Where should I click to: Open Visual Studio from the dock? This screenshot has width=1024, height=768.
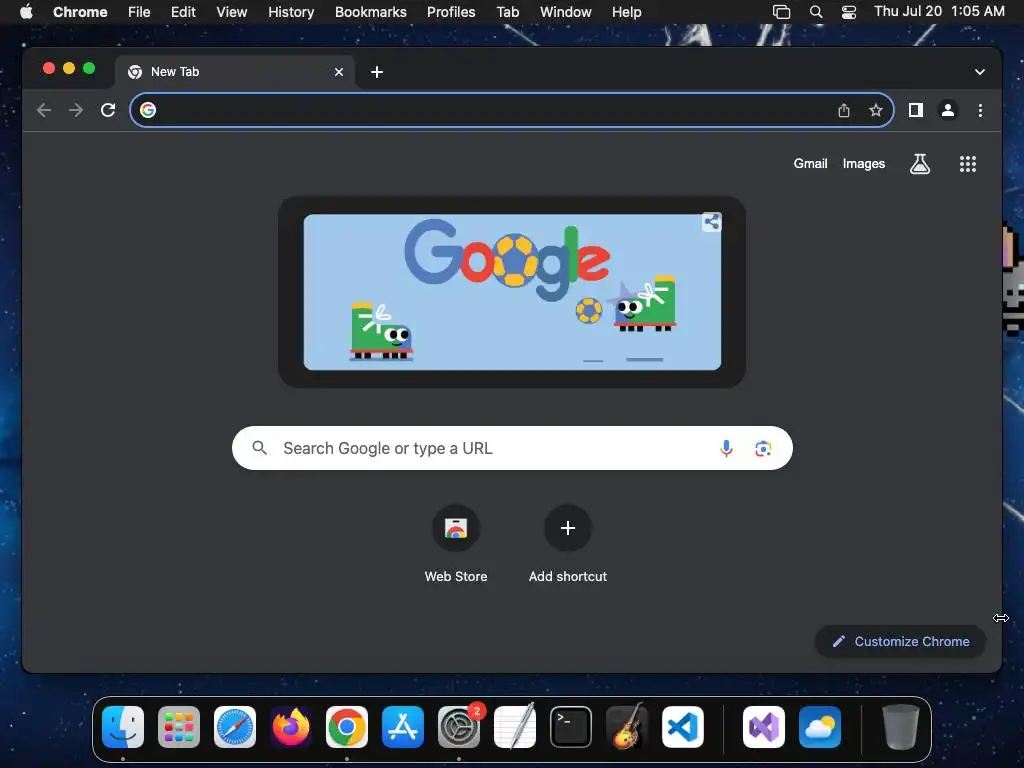click(x=763, y=727)
